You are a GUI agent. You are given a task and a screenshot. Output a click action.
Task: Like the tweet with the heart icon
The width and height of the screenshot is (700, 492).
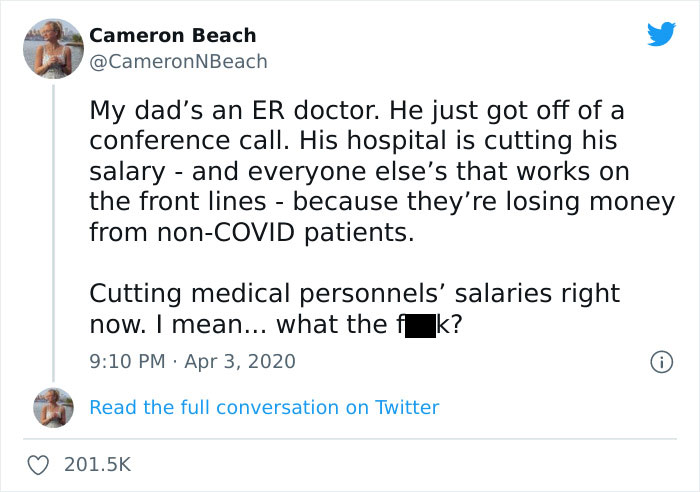point(40,464)
